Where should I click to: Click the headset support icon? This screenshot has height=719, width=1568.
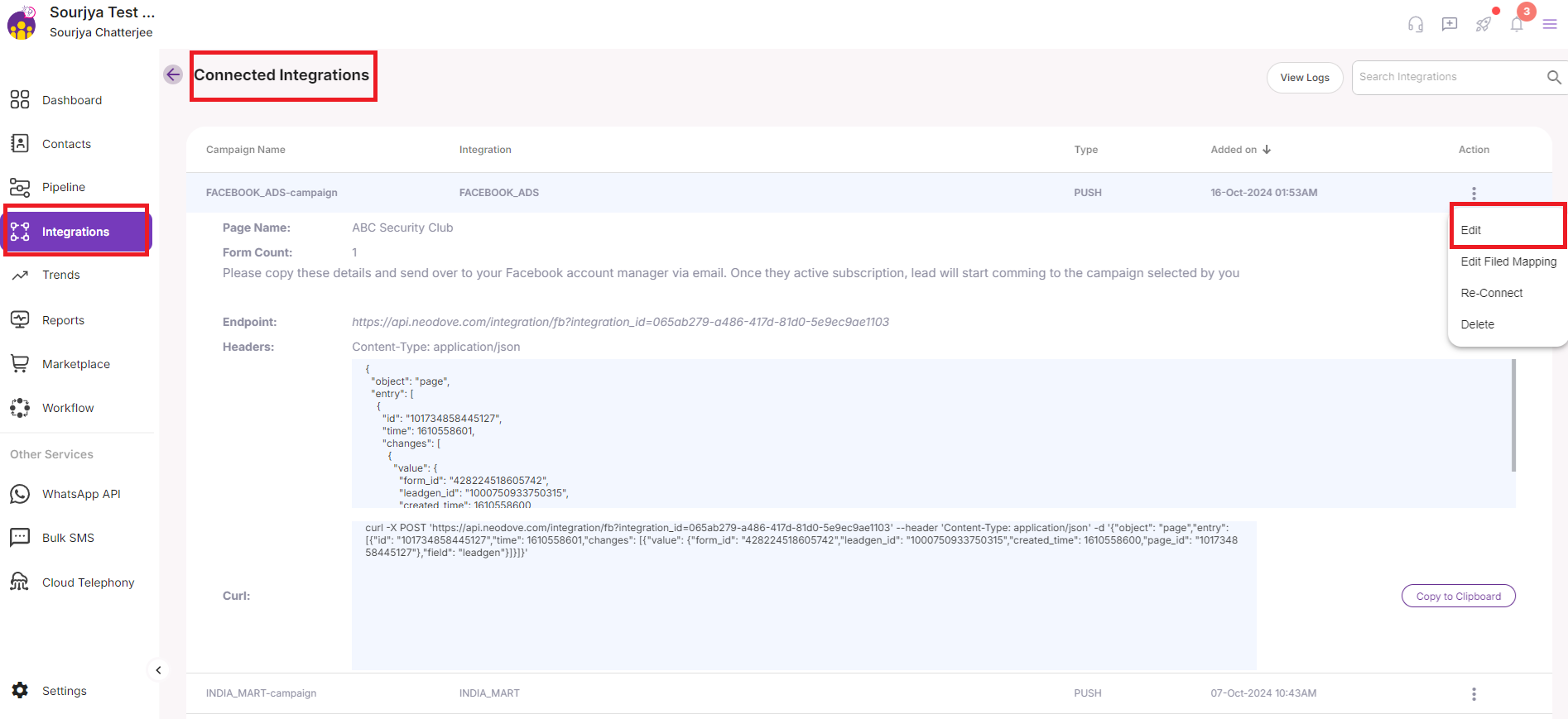(1416, 24)
